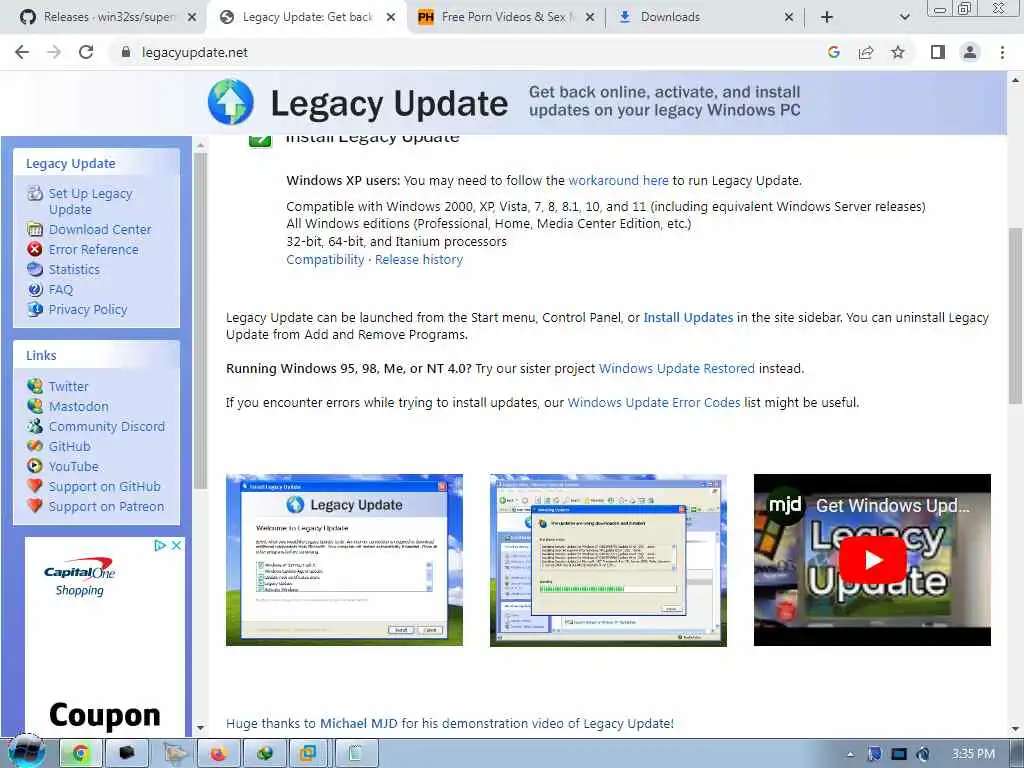Screen dimensions: 1024x768
Task: Toggle the browser side panel icon
Action: coord(938,52)
